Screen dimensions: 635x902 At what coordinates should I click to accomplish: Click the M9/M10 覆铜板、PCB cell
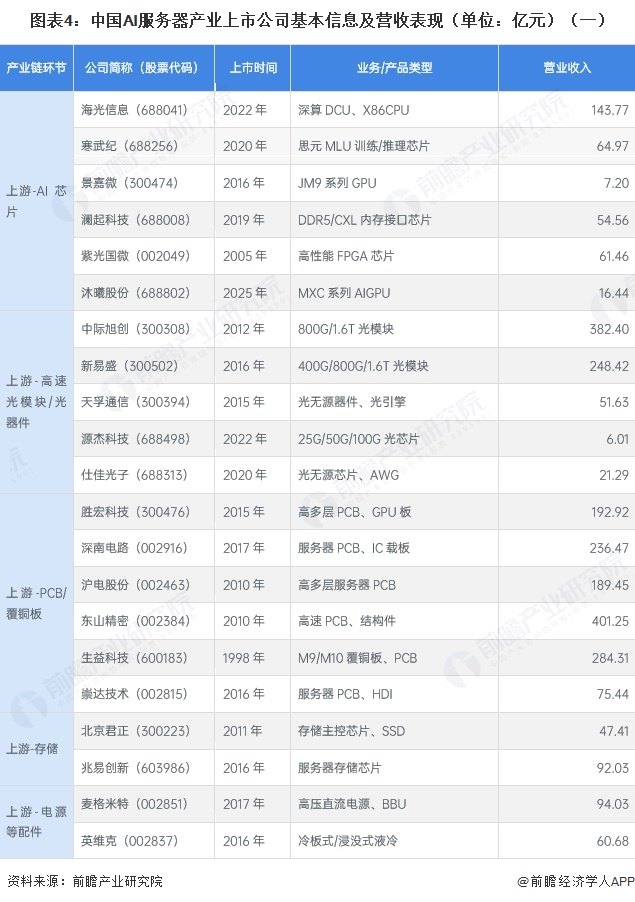click(x=395, y=658)
